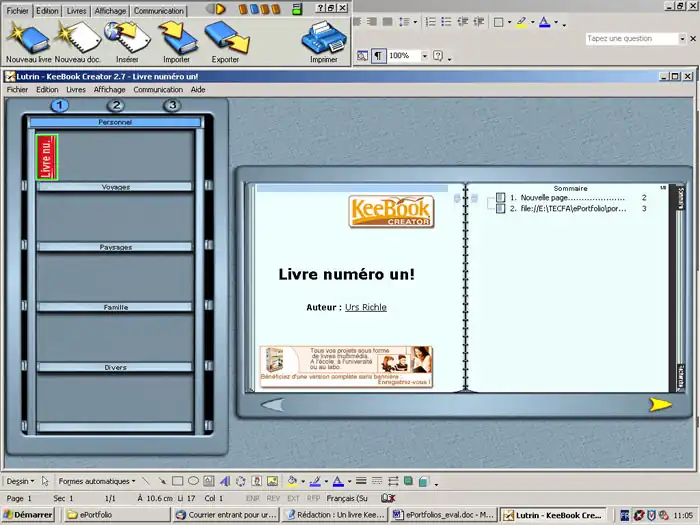Click the Importer book icon
Viewport: 700px width, 525px height.
pos(176,37)
